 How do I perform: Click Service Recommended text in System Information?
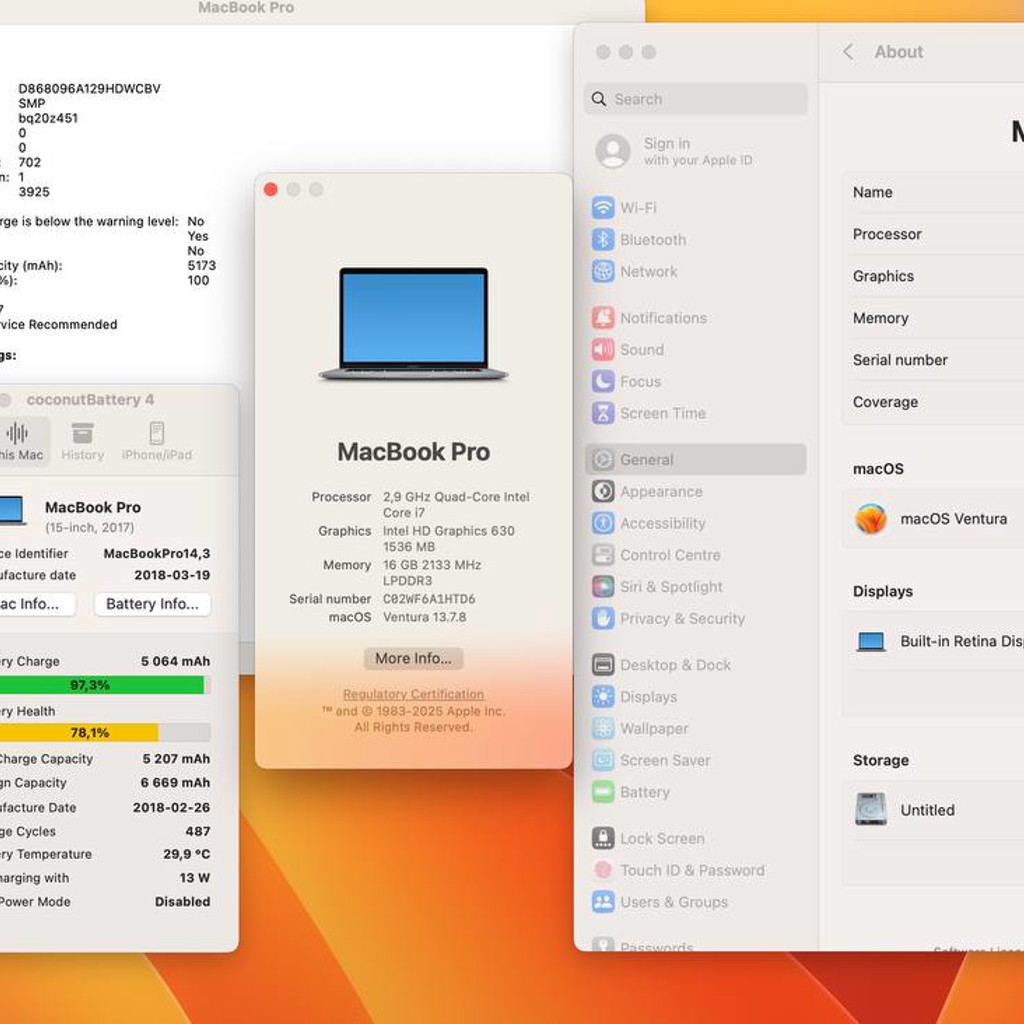click(x=59, y=325)
